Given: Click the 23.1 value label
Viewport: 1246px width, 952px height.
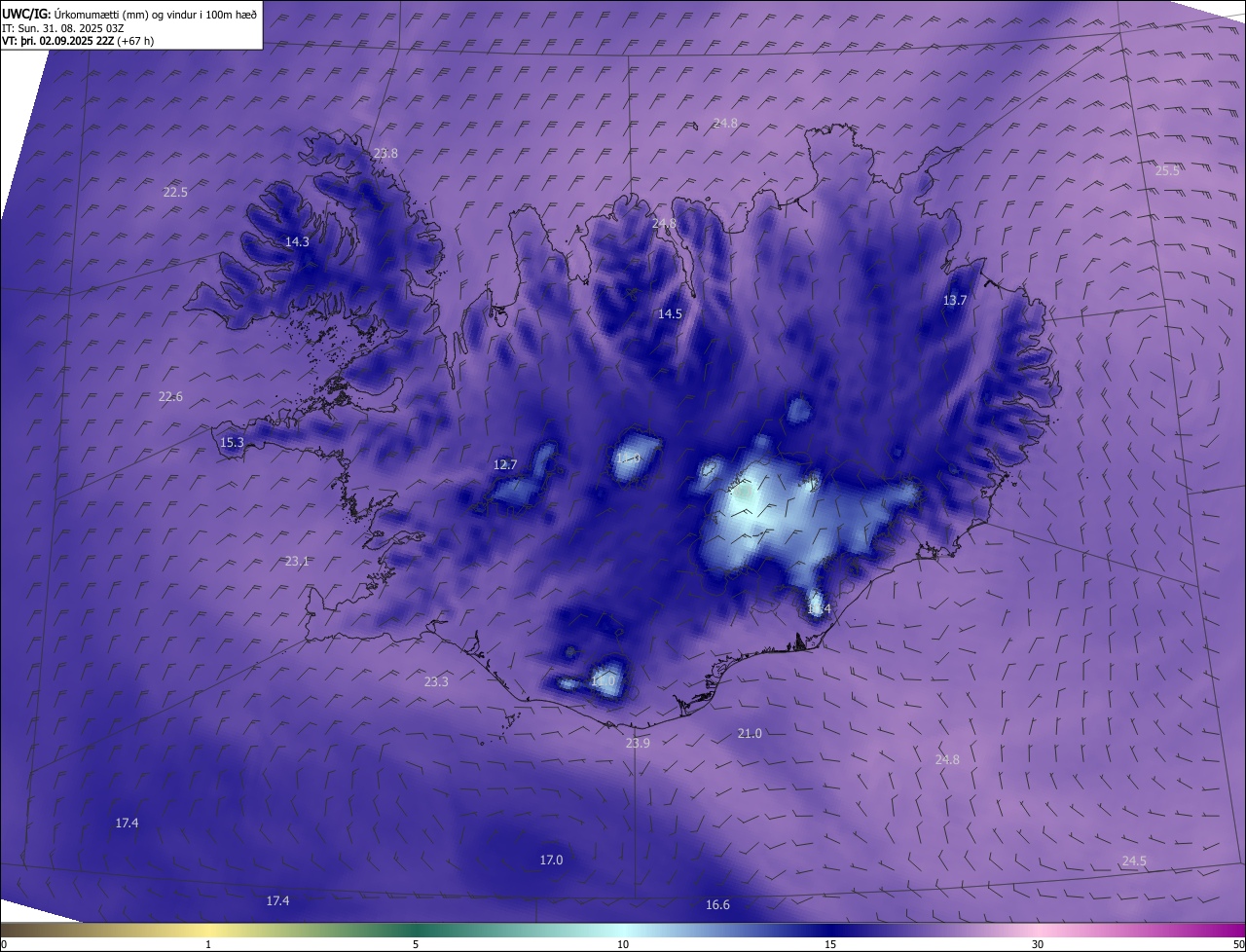Looking at the screenshot, I should 297,562.
